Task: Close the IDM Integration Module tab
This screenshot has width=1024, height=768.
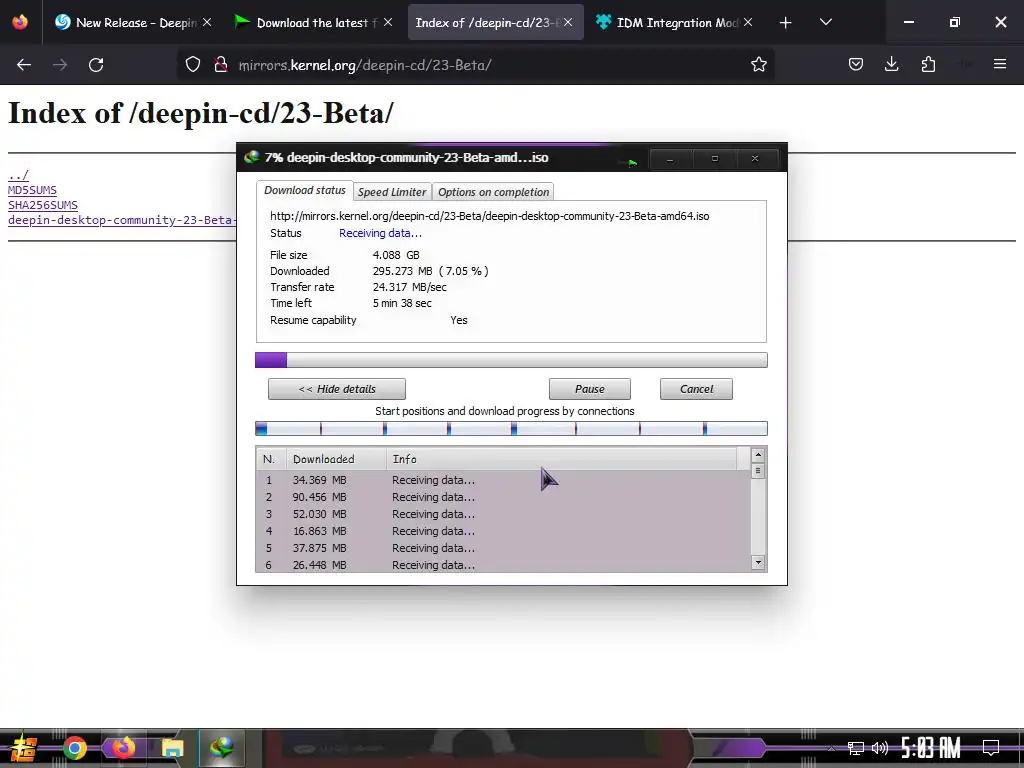Action: pyautogui.click(x=748, y=22)
